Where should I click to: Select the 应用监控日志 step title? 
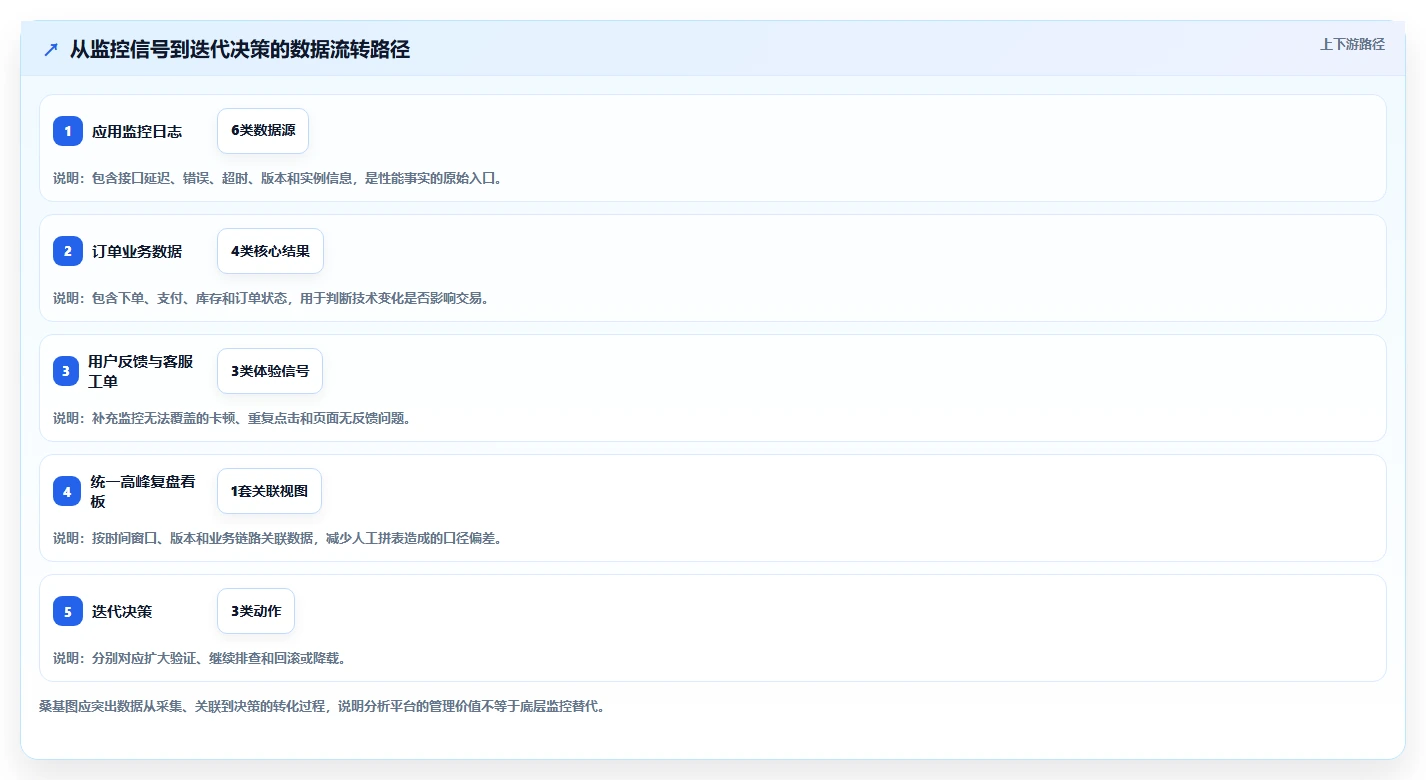(137, 131)
